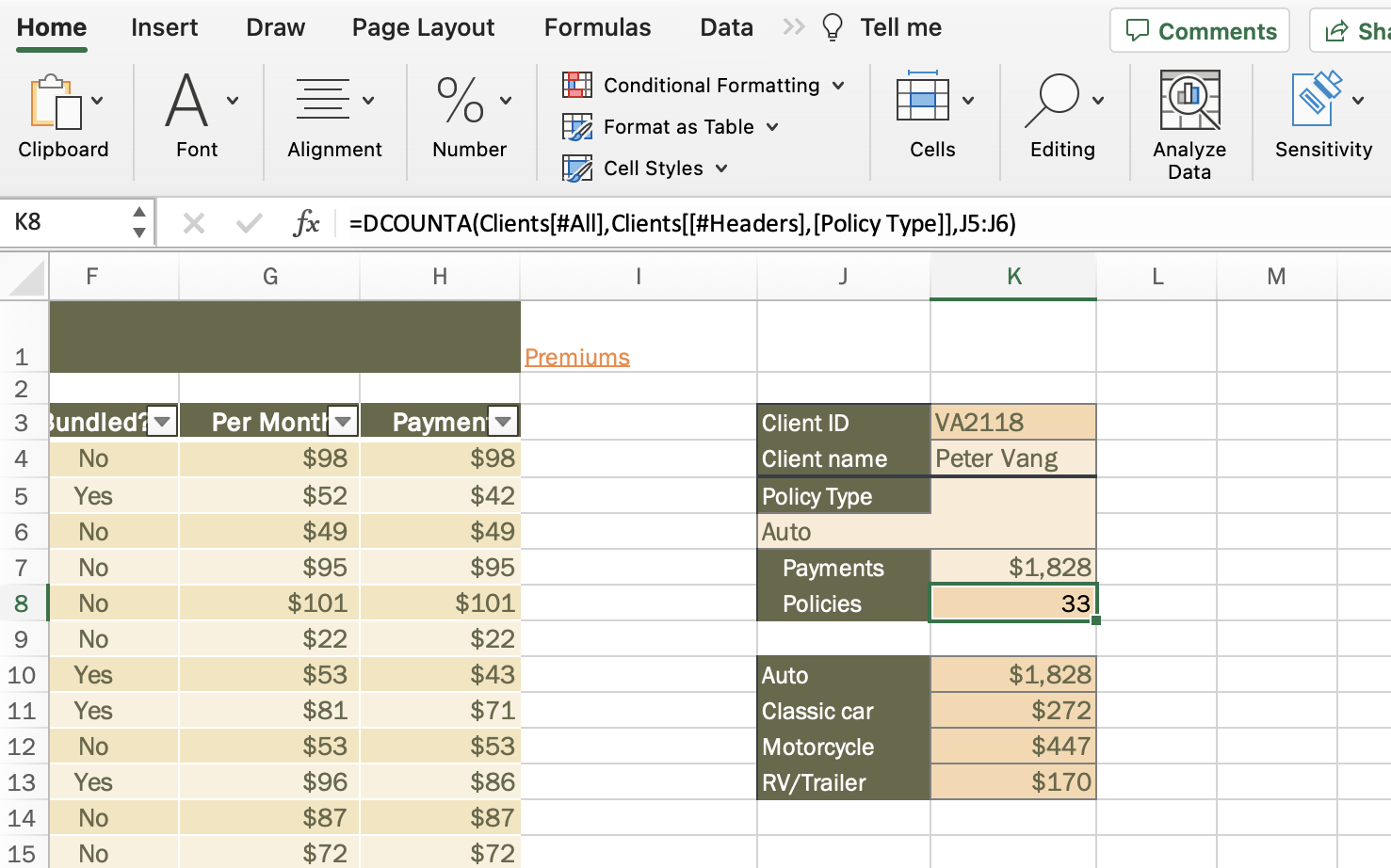Select column K header

coord(1013,277)
